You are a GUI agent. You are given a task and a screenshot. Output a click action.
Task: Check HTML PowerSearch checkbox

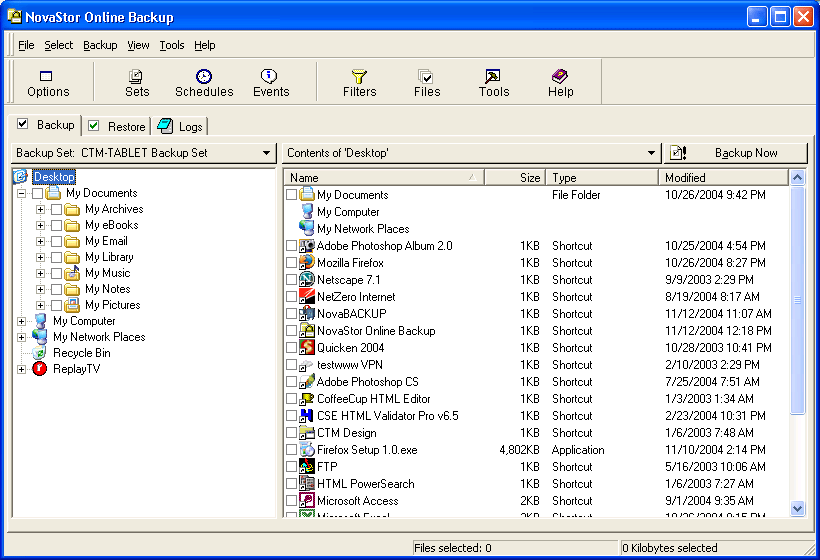point(292,484)
